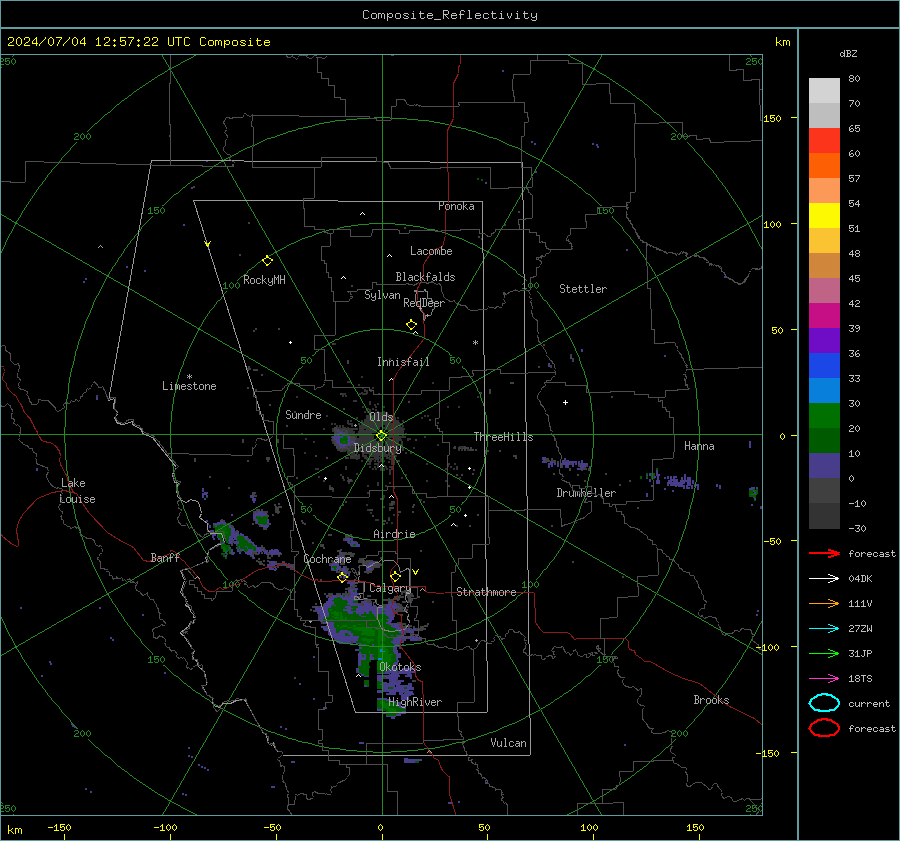Click the yellow diamond marker above Calgary
Viewport: 900px width, 841px height.
(395, 576)
